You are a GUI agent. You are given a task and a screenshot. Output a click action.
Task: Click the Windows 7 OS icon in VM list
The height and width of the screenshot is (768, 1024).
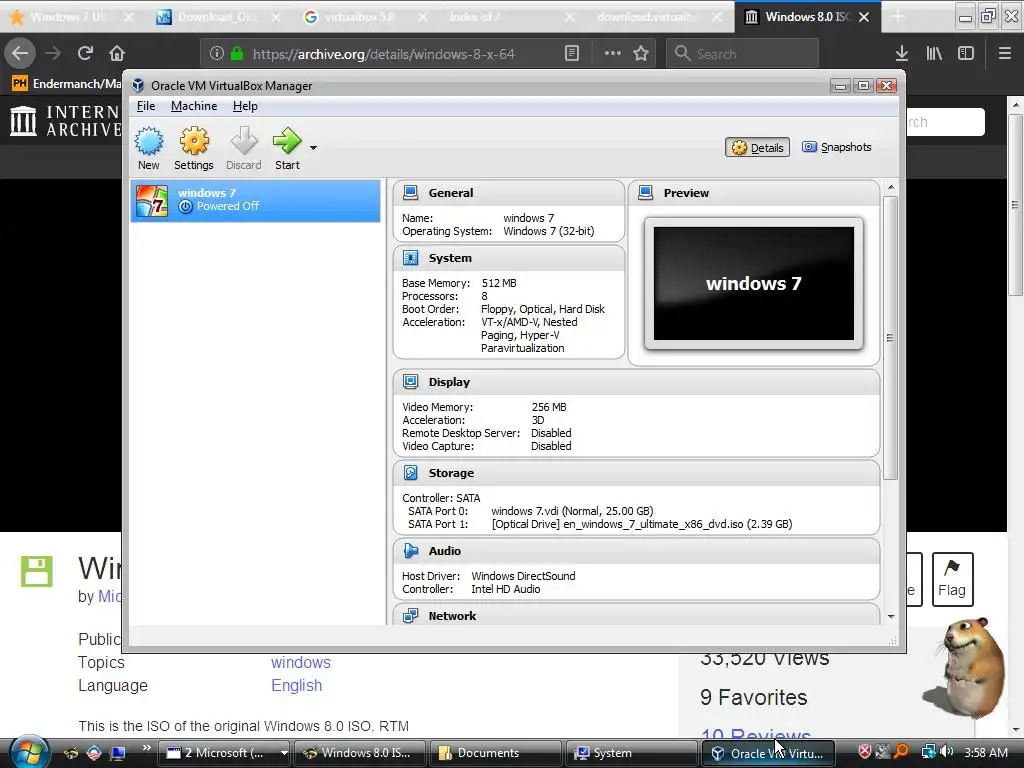(152, 200)
